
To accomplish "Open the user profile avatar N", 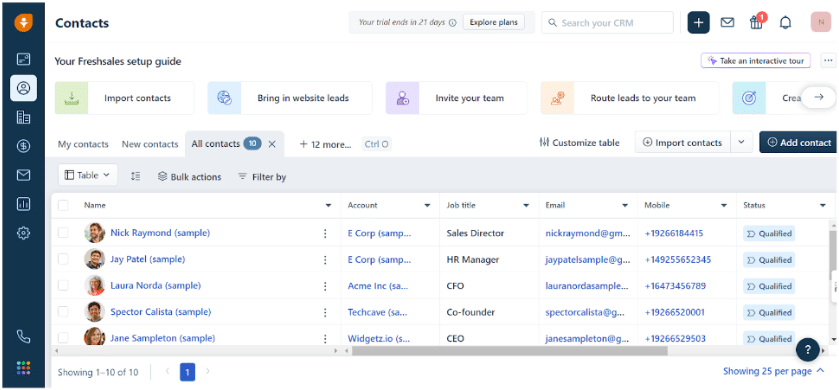I will coord(821,22).
